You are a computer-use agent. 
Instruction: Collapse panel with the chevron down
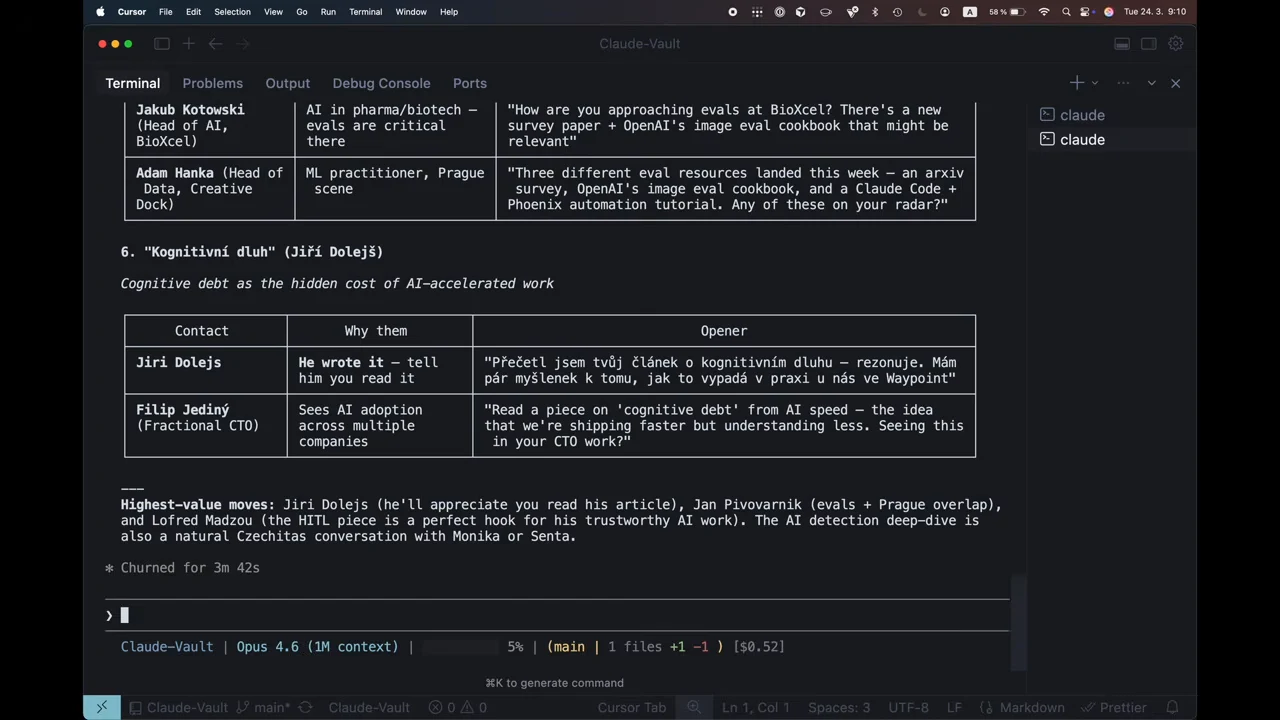[x=1151, y=83]
